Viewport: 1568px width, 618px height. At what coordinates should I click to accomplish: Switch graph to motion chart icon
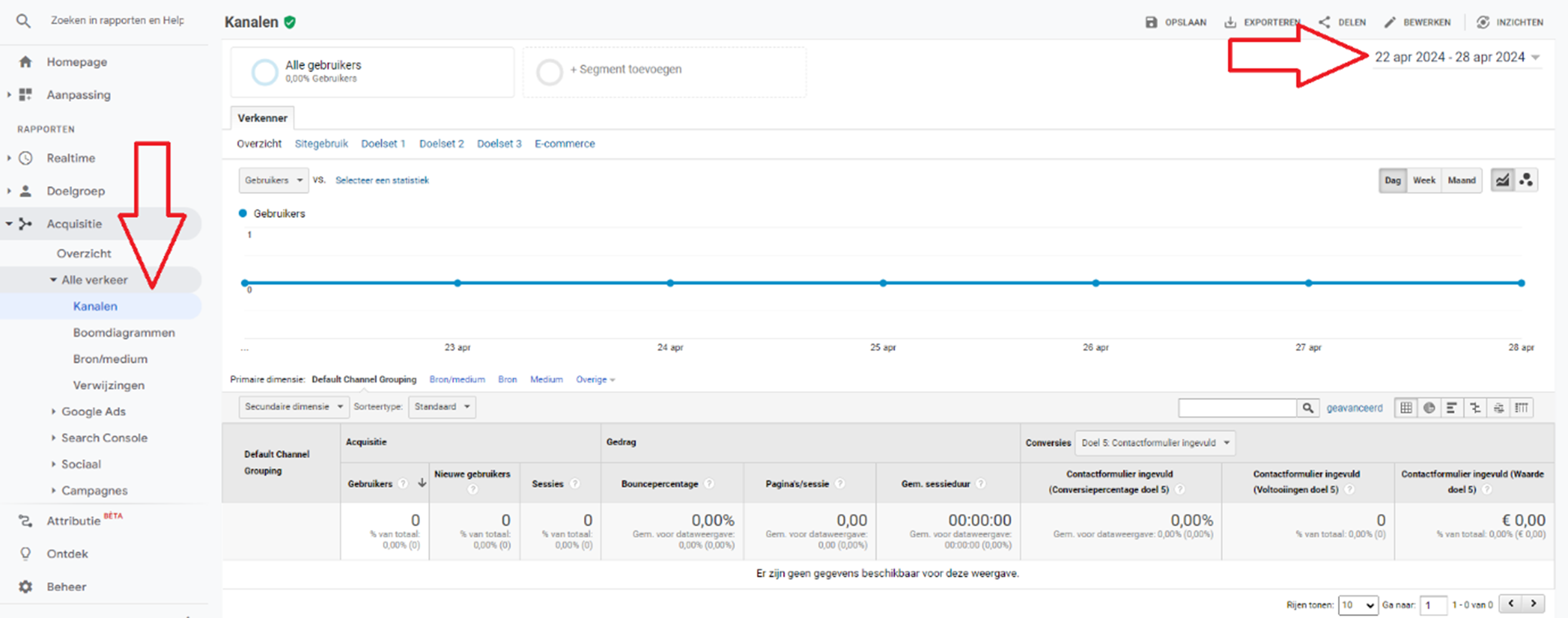[1526, 180]
